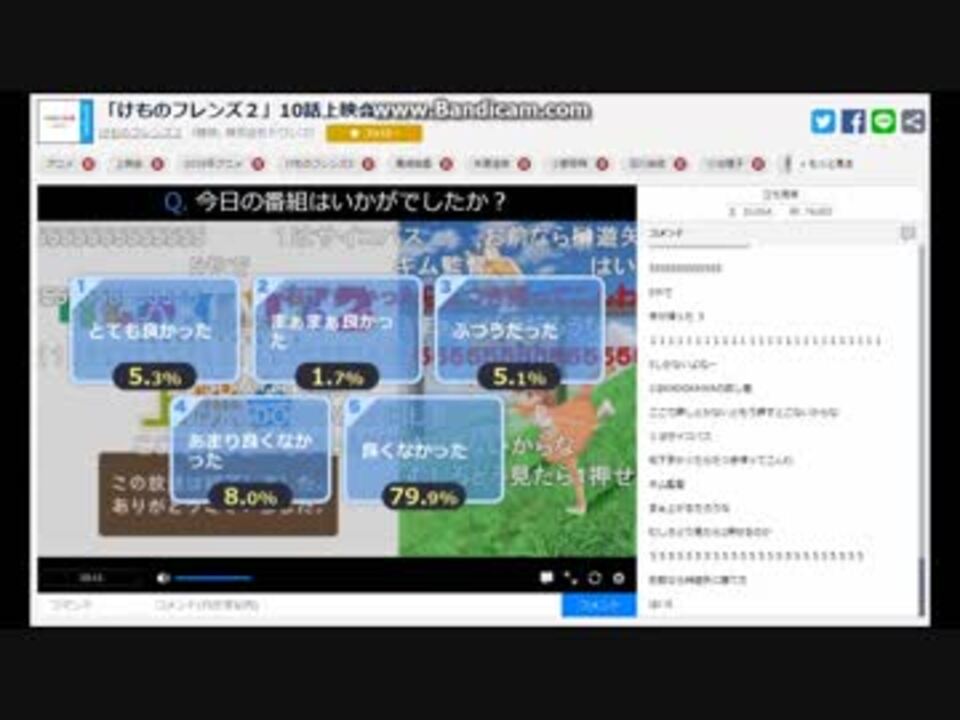Screen dimensions: 960x720
Task: Choose poll option 2 まあまあ良かった
Action: [337, 329]
